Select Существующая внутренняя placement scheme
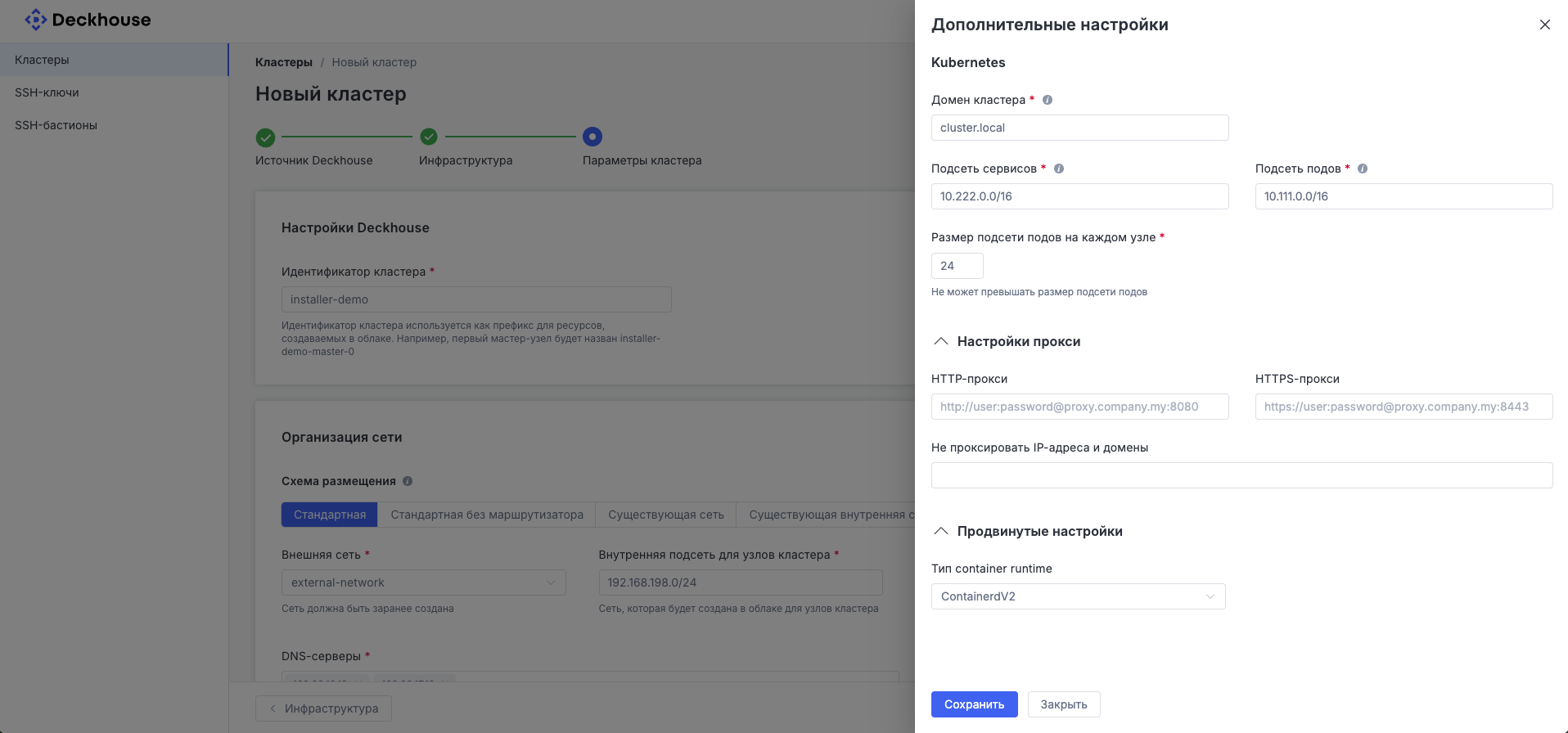The height and width of the screenshot is (733, 1568). 826,515
